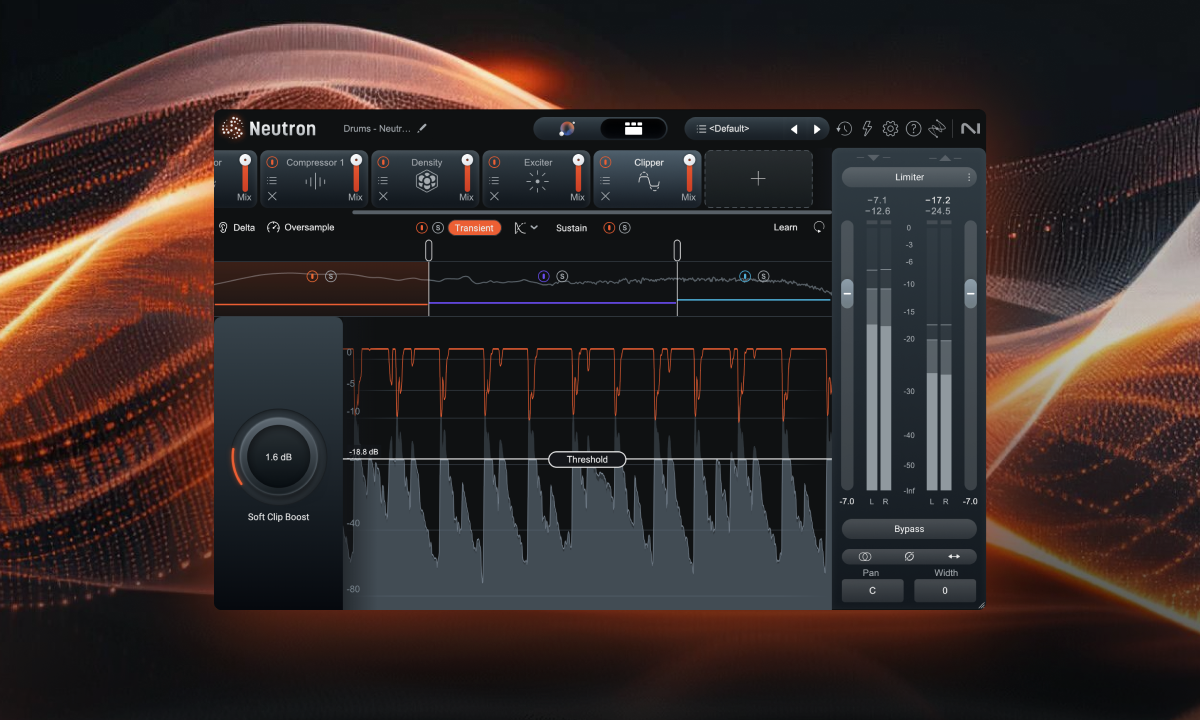The width and height of the screenshot is (1200, 720).
Task: Click the low-mid crossover handle
Action: pos(429,250)
